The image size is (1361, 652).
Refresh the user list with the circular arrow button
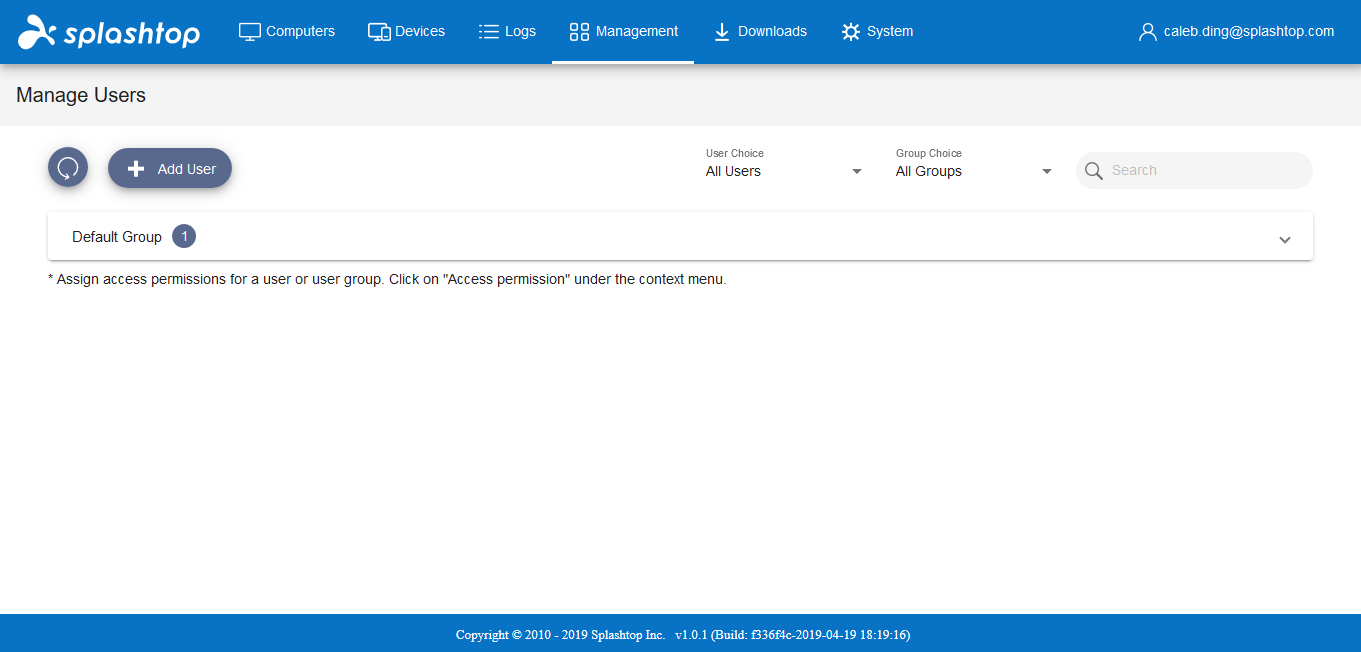tap(68, 168)
